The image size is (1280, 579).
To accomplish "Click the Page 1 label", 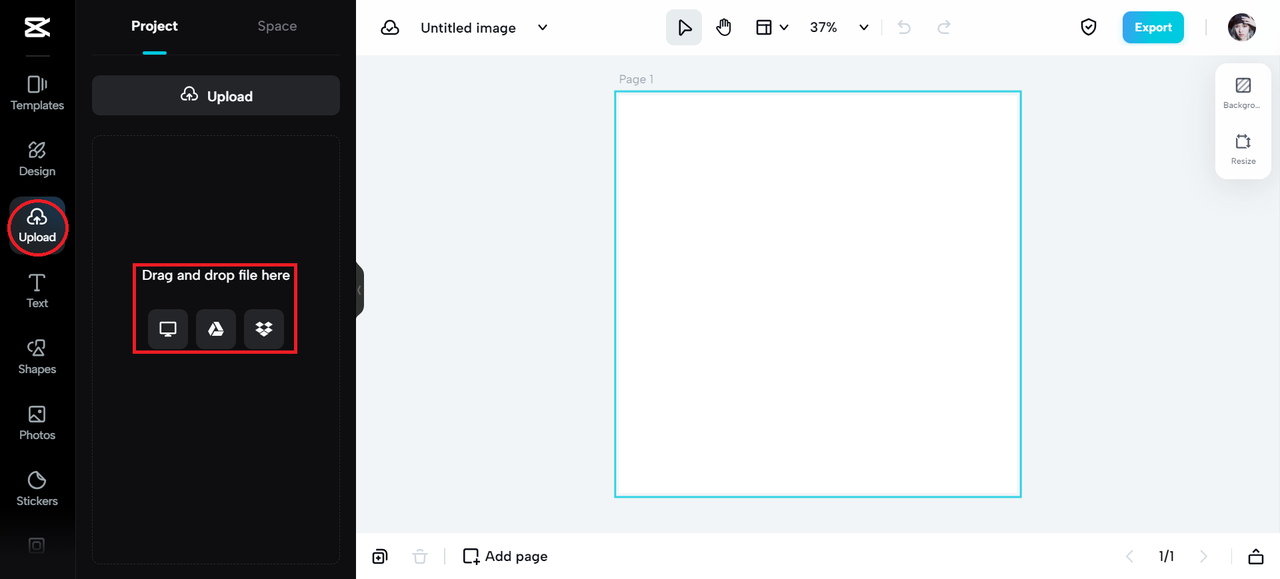I will (x=636, y=79).
